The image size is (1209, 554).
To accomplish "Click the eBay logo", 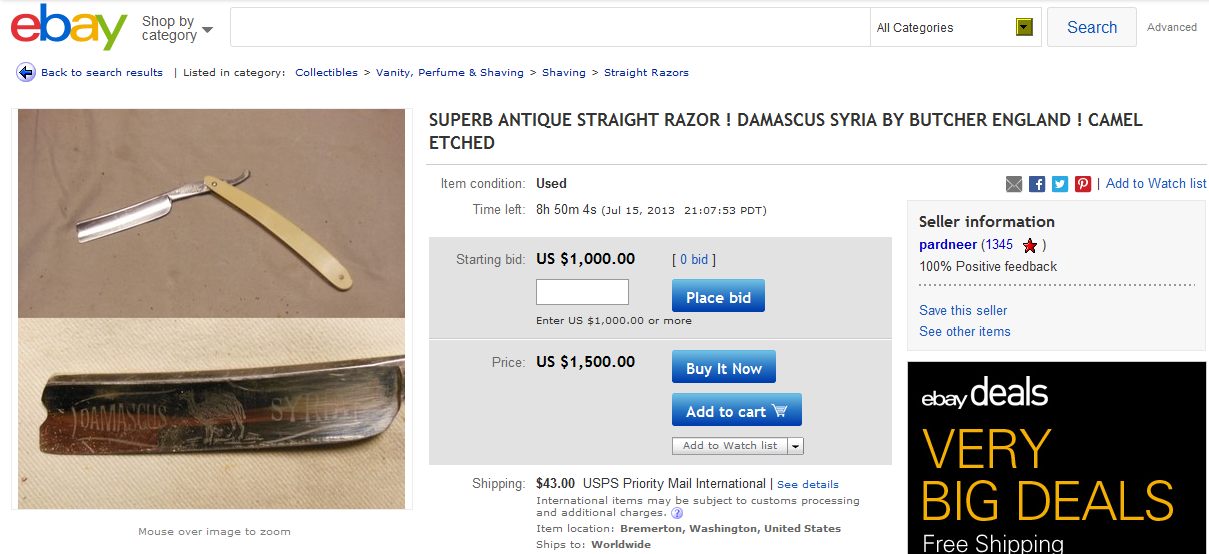I will pyautogui.click(x=69, y=27).
